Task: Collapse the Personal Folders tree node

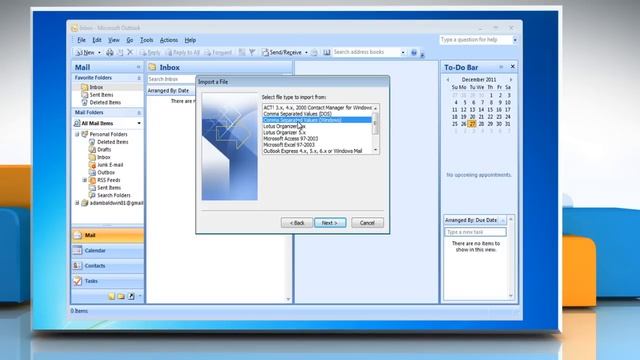Action: pos(77,134)
